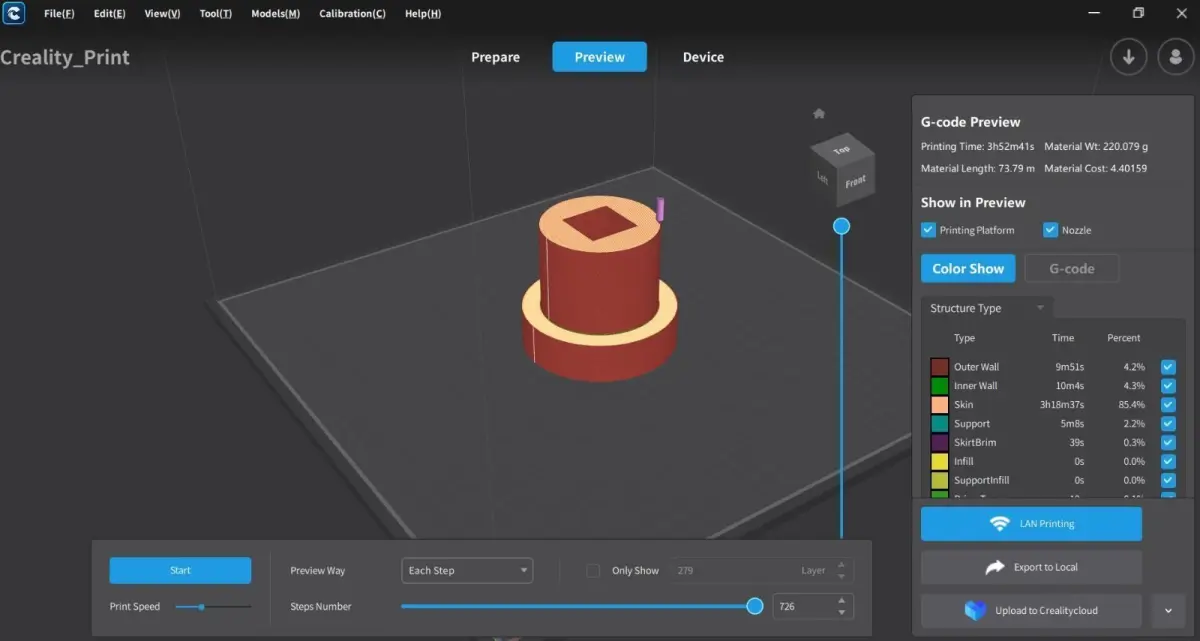The image size is (1200, 641).
Task: Toggle Printing Platform checkbox
Action: 928,230
